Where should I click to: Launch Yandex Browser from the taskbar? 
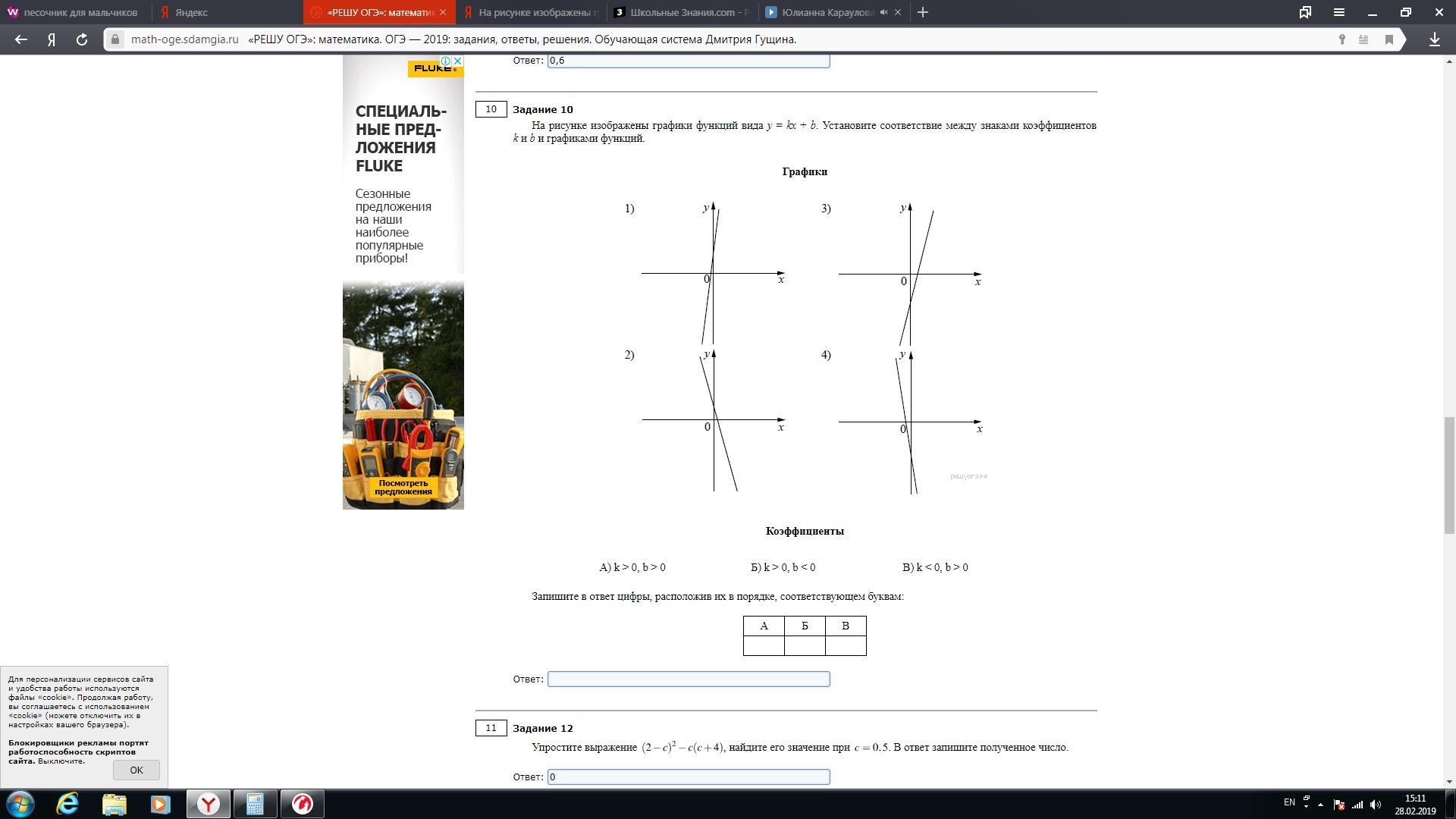(209, 804)
